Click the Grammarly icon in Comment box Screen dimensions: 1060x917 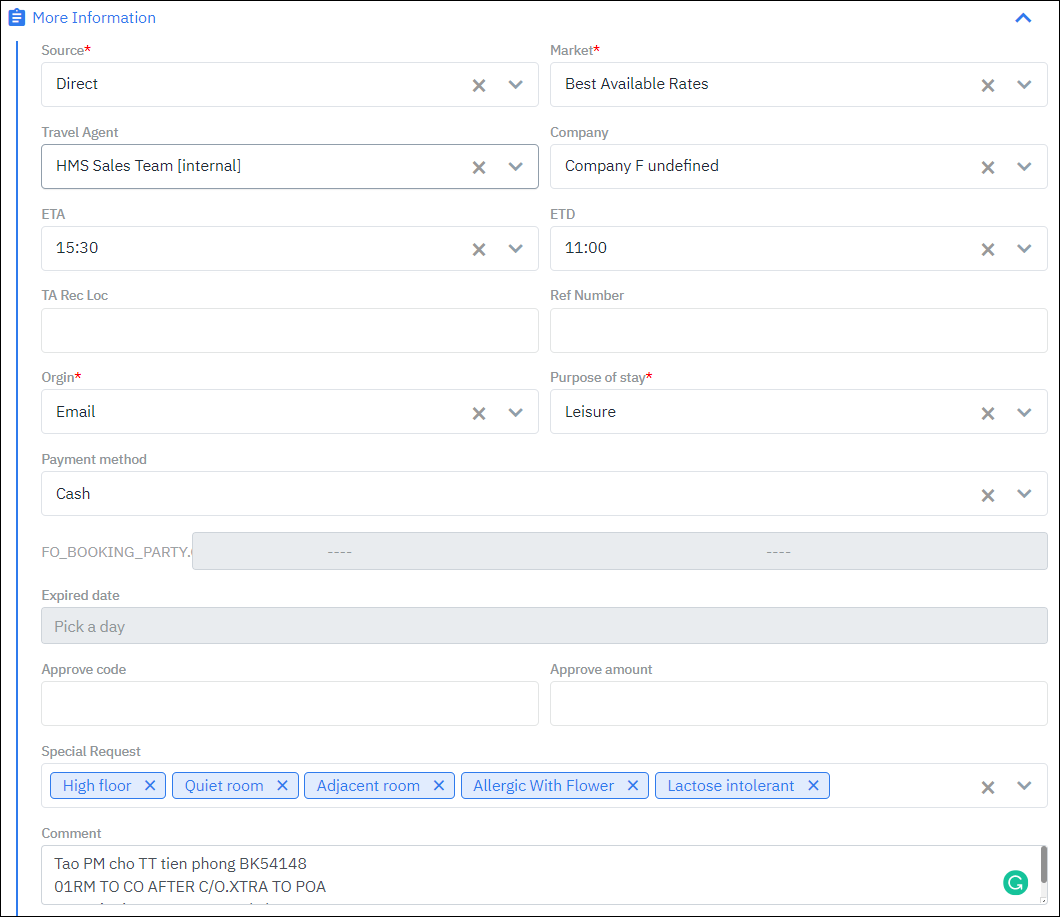pos(1015,882)
